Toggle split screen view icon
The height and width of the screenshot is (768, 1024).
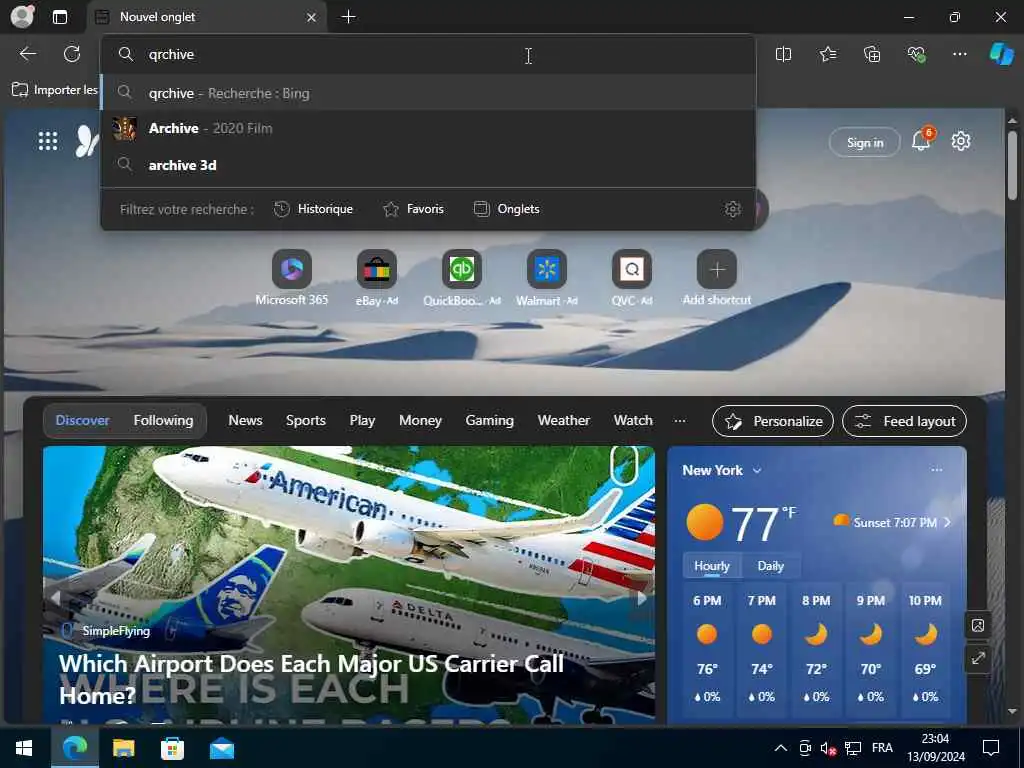click(x=783, y=54)
